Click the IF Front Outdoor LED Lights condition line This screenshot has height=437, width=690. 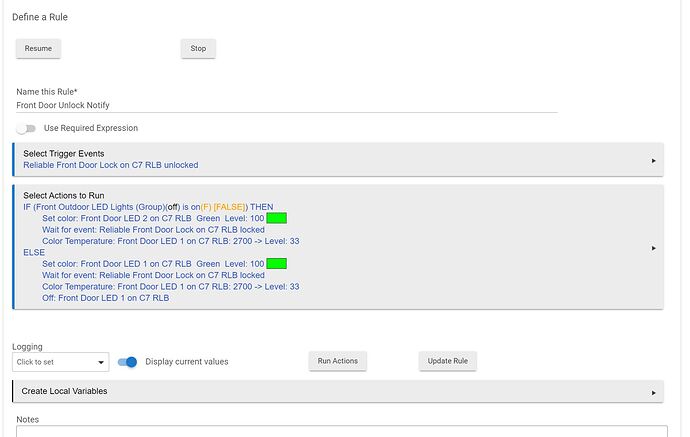(148, 207)
